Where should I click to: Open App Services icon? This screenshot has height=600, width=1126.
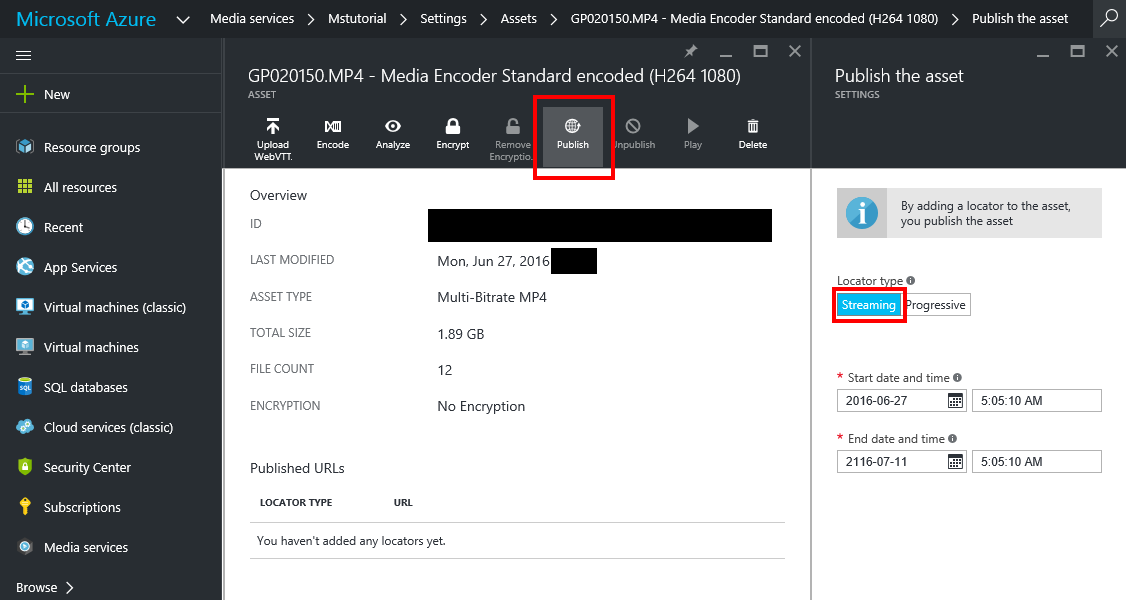[x=25, y=267]
